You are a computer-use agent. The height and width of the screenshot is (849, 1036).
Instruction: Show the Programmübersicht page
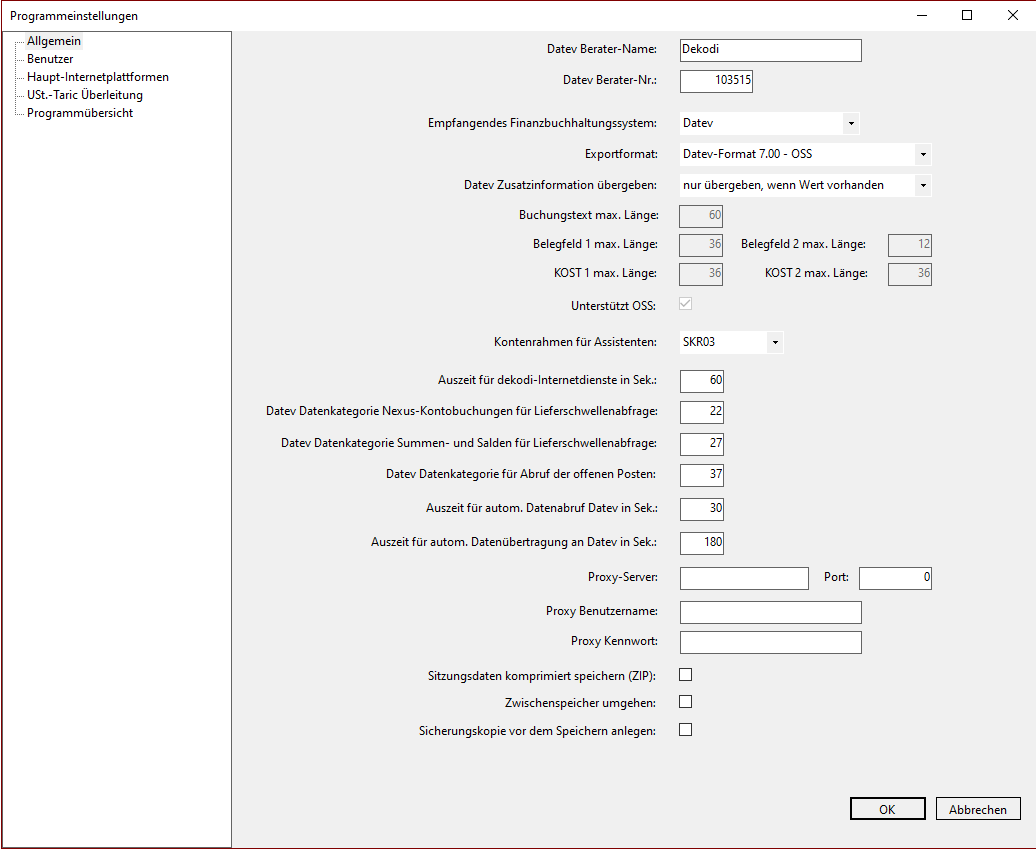tap(80, 113)
